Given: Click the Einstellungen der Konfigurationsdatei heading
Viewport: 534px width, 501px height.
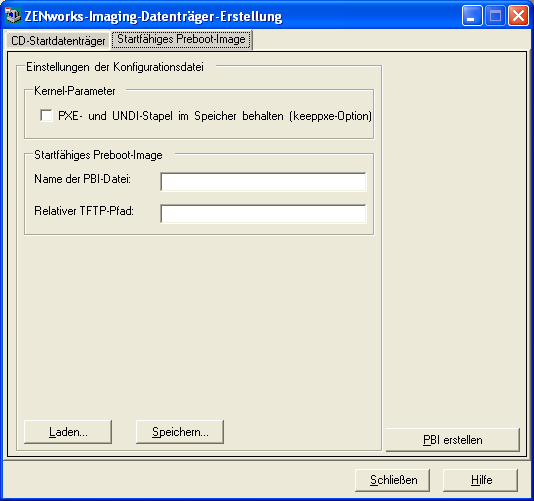Looking at the screenshot, I should (115, 67).
